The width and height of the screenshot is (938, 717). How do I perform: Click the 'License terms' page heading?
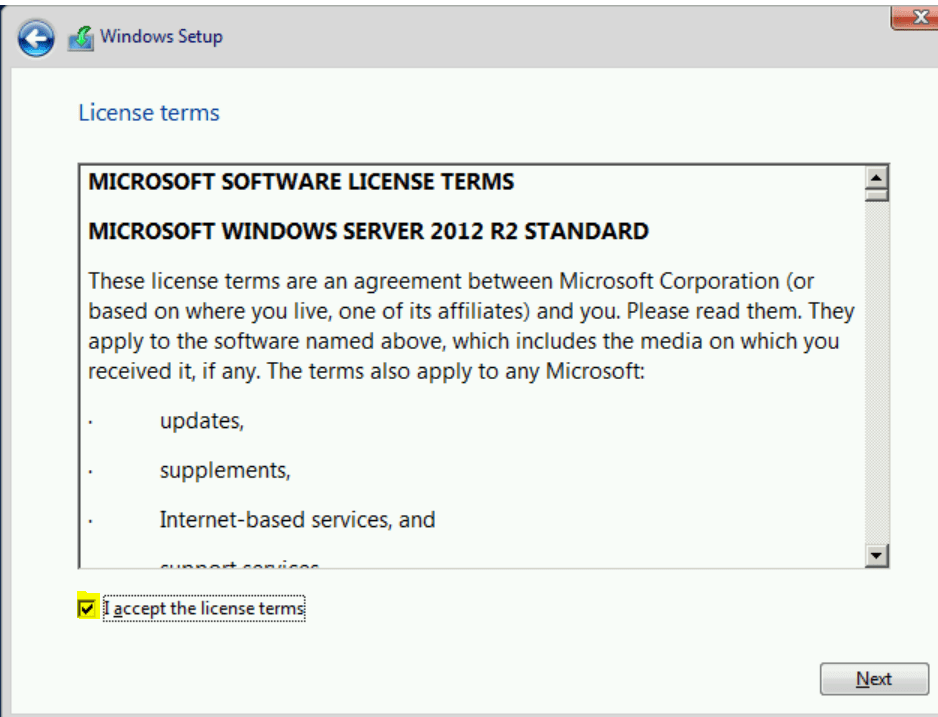pyautogui.click(x=149, y=113)
